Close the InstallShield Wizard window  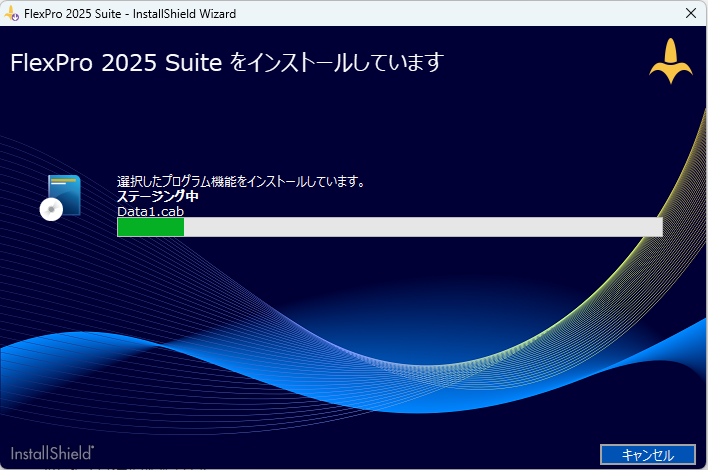pyautogui.click(x=691, y=13)
